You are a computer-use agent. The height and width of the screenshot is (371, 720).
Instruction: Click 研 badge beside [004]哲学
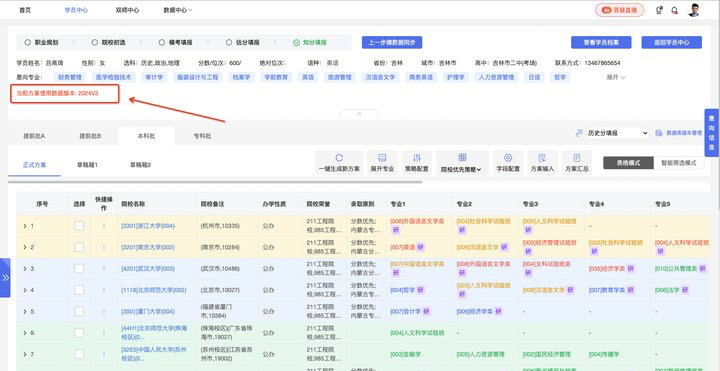tap(421, 290)
